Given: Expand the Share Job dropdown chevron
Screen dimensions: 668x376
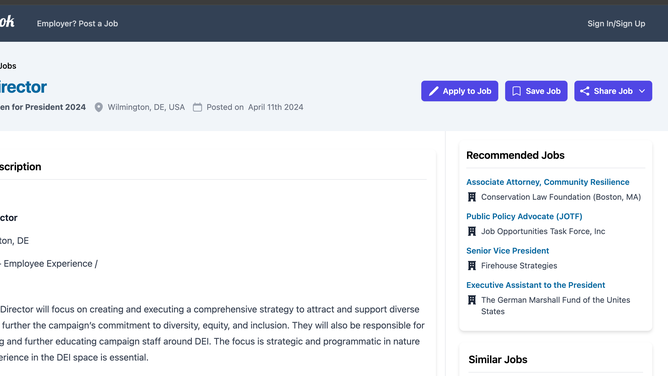Looking at the screenshot, I should 642,91.
